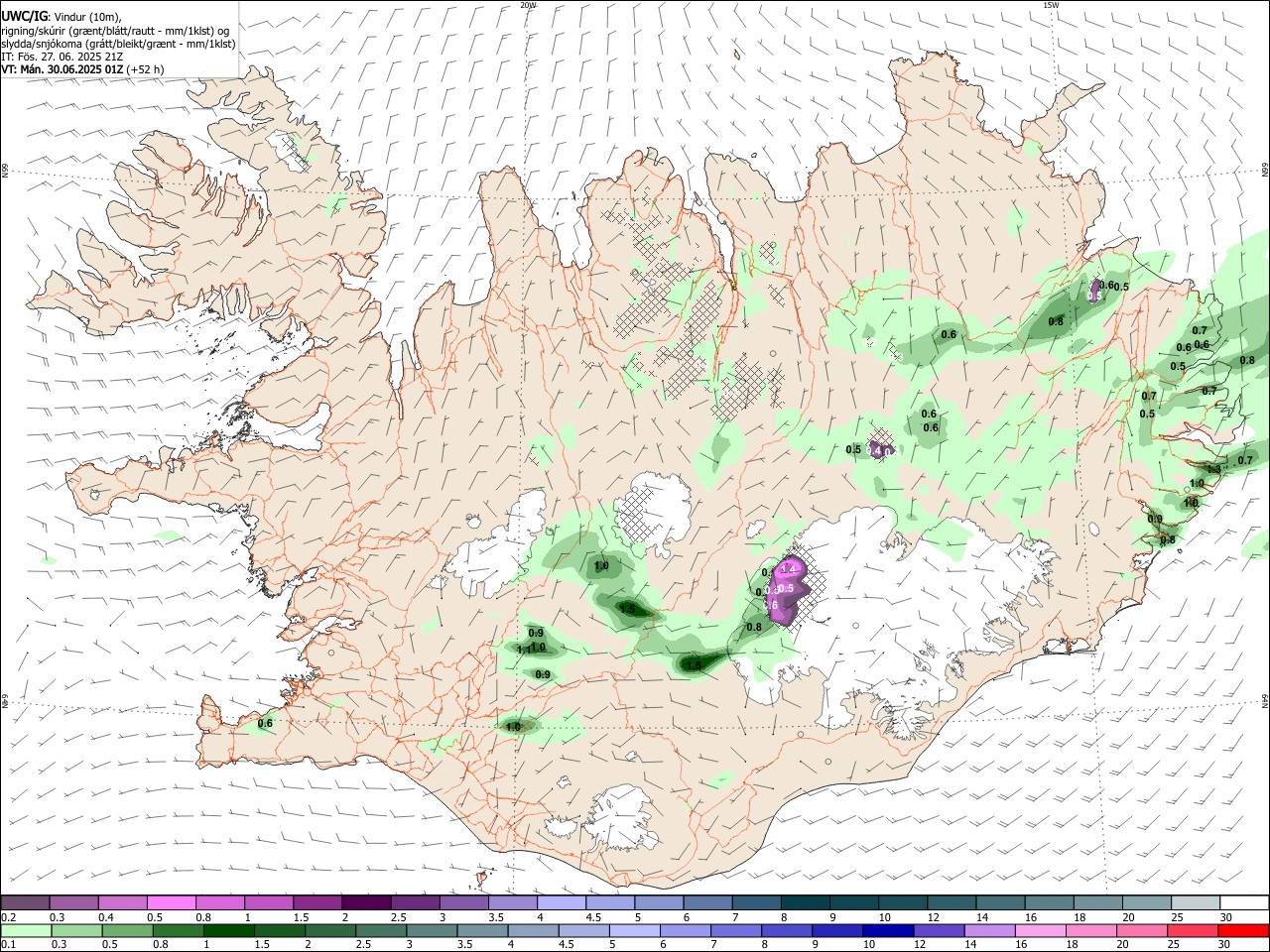Select the palest green swatch starting at 0.1, lower row
Viewport: 1270px width, 952px height.
tap(26, 930)
